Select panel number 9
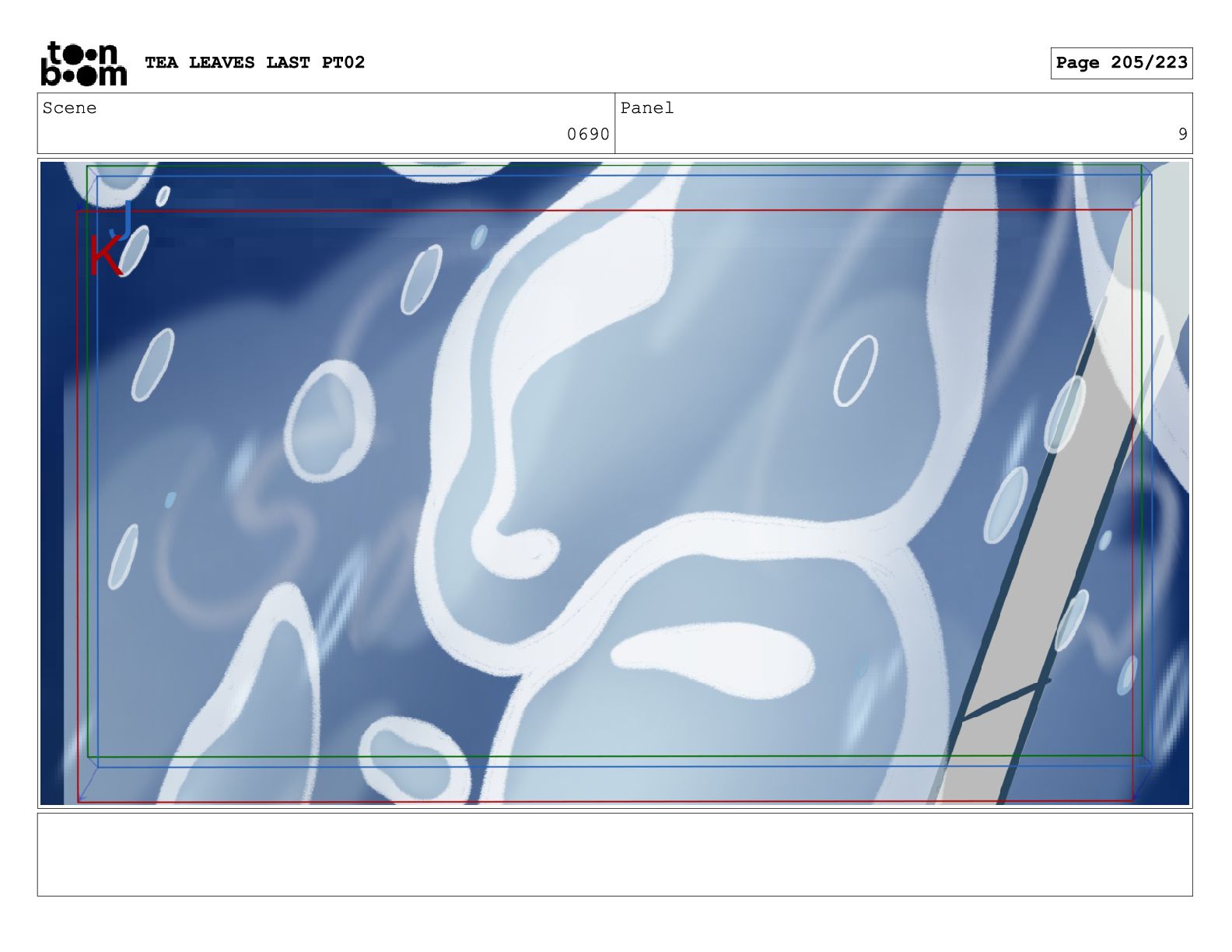 (x=1182, y=135)
